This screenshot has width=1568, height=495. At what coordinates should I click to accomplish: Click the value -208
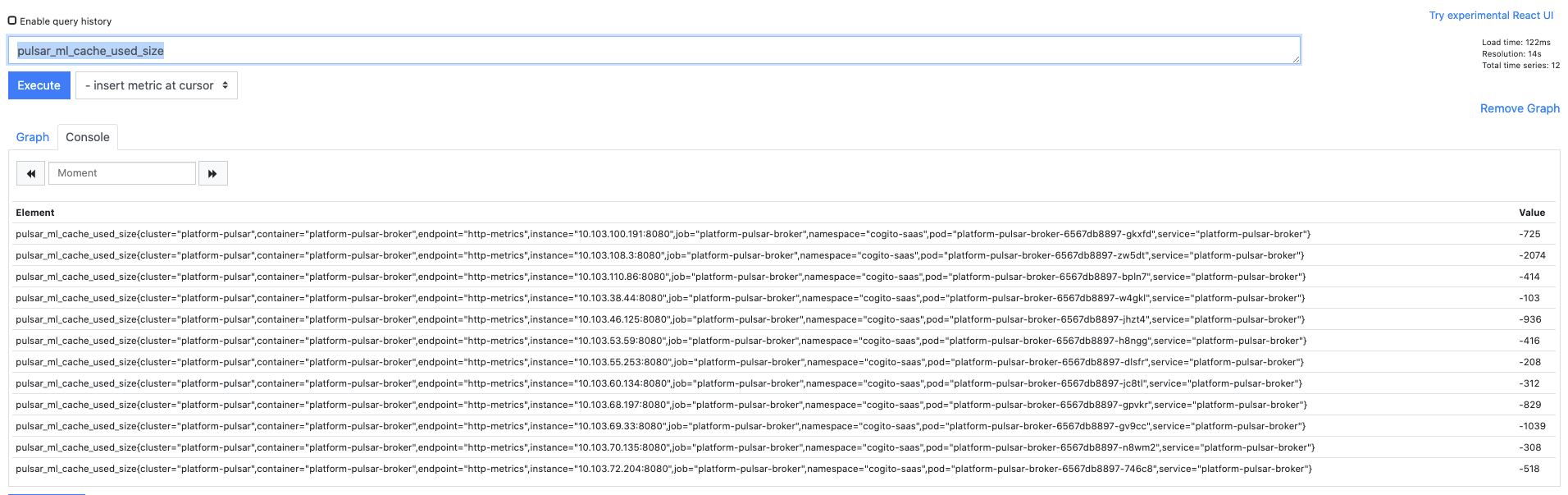pyautogui.click(x=1530, y=362)
